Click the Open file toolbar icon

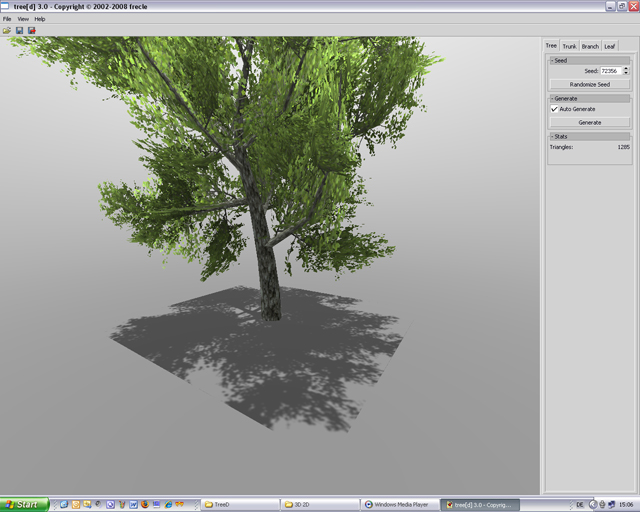click(7, 30)
